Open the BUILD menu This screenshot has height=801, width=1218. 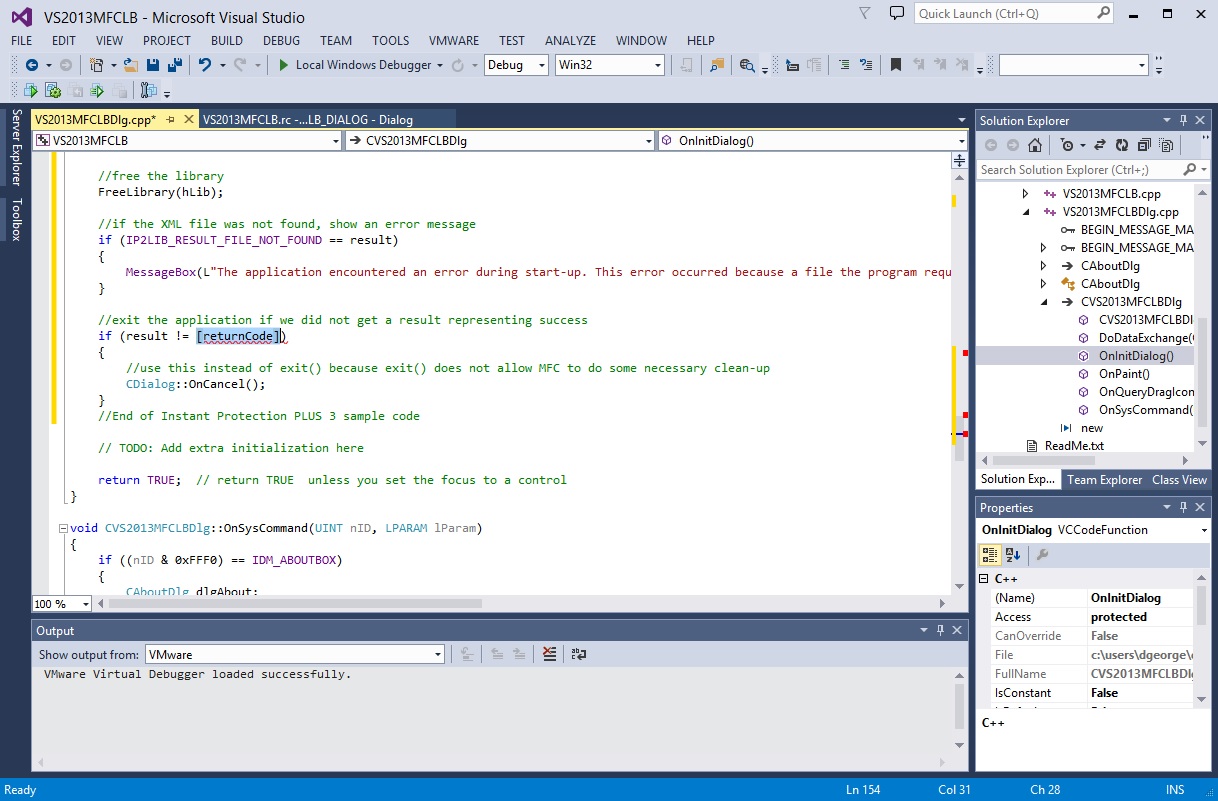coord(227,41)
